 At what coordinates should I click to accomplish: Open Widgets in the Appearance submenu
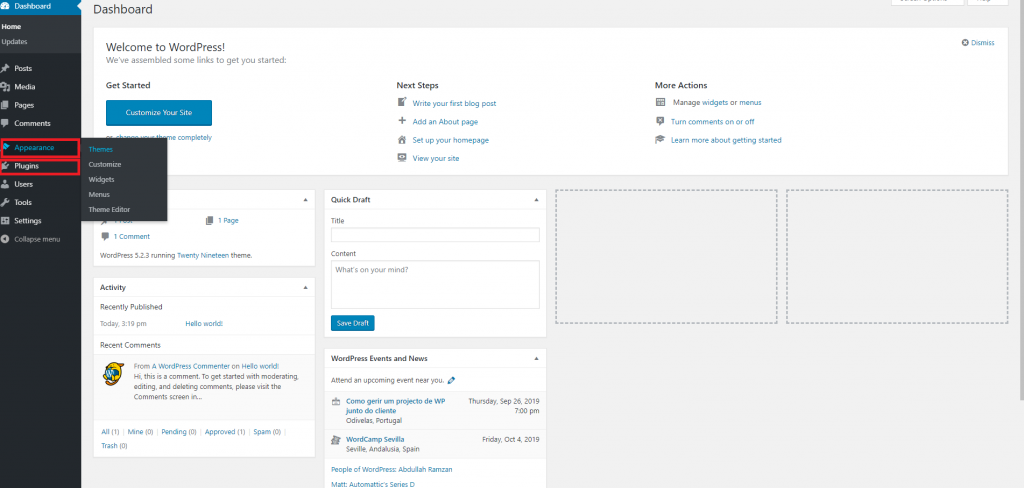tap(101, 180)
